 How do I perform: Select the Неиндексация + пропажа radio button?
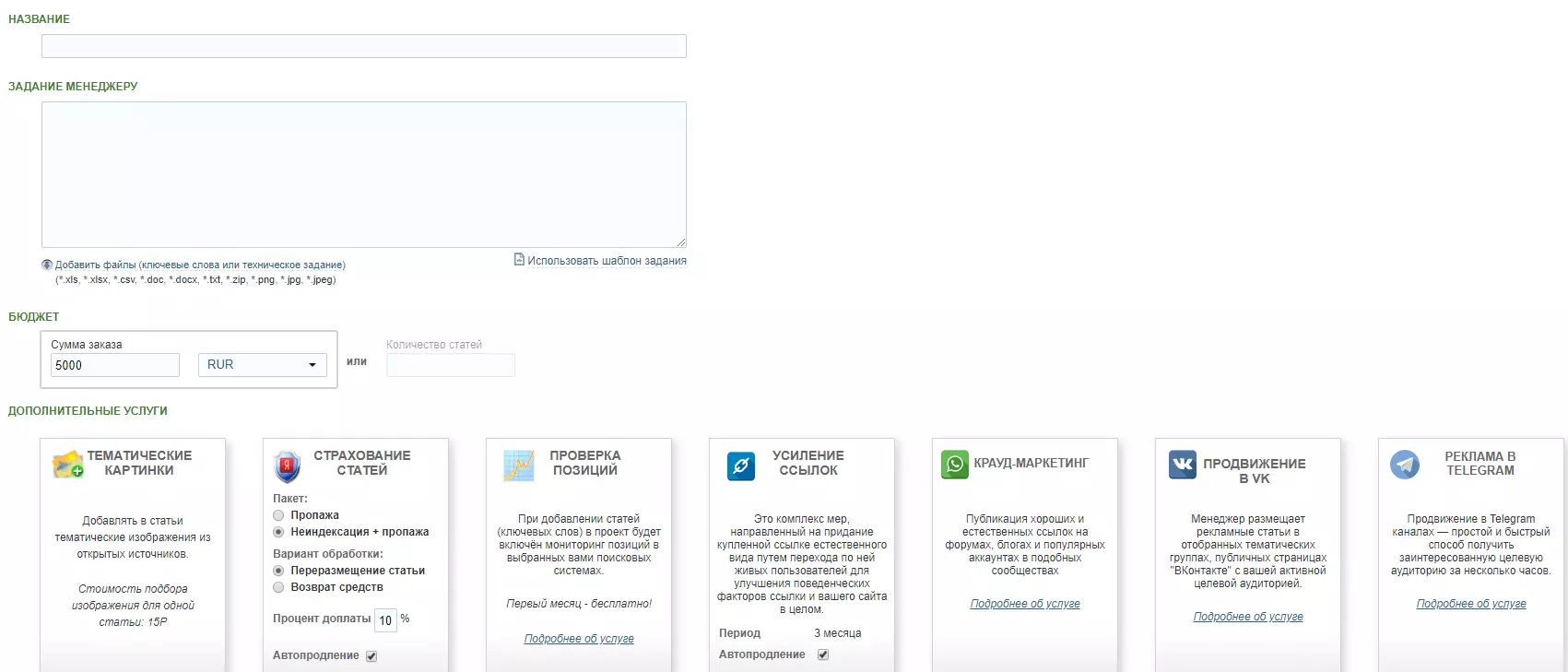point(278,532)
